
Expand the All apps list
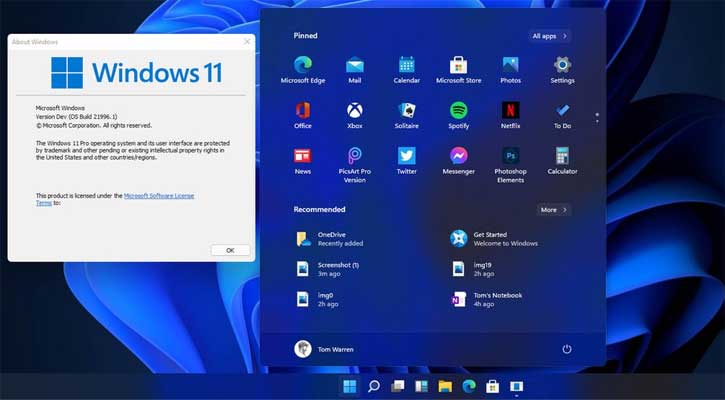pos(549,36)
